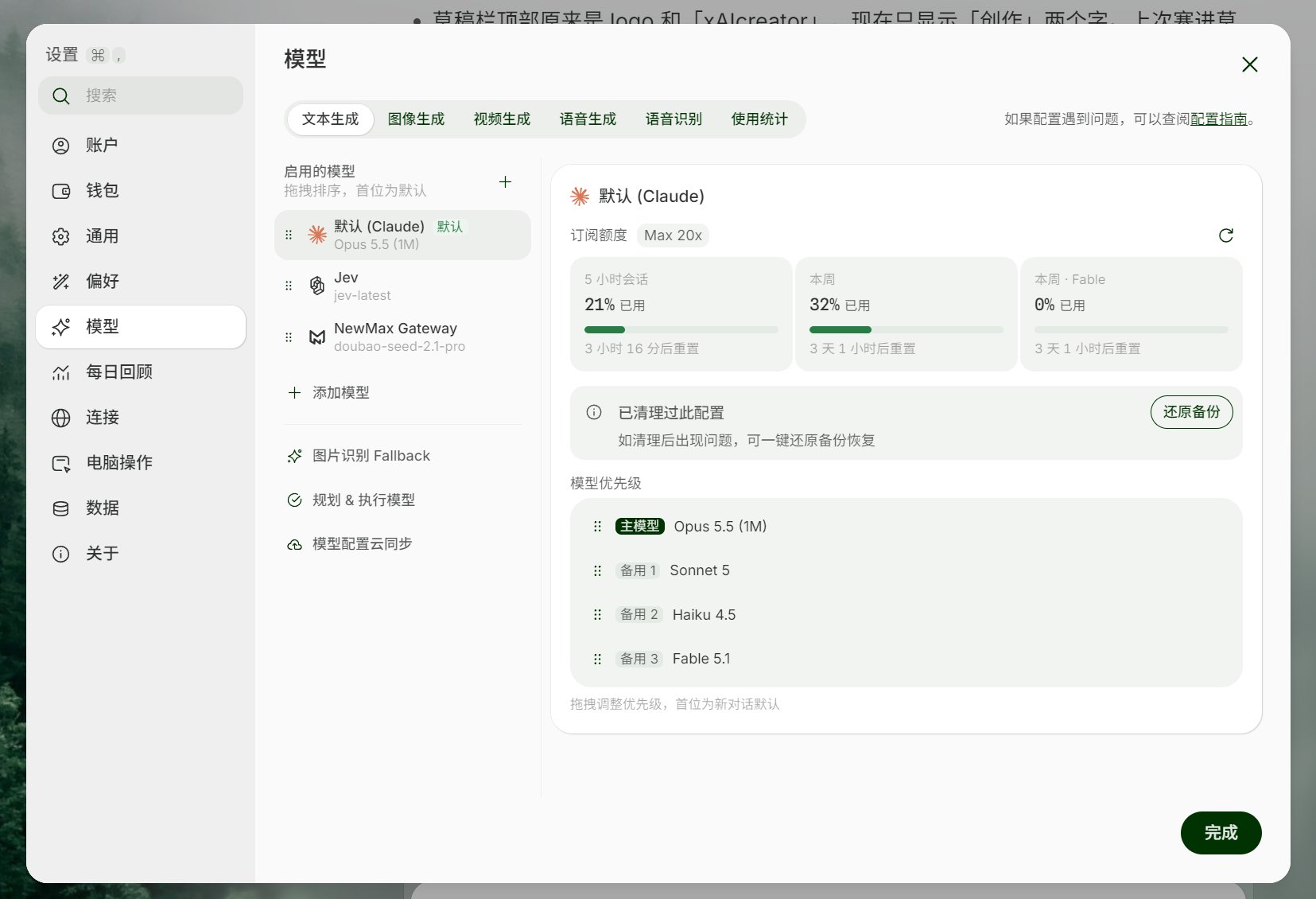The height and width of the screenshot is (899, 1316).
Task: Click 添加模型 button
Action: pos(328,393)
